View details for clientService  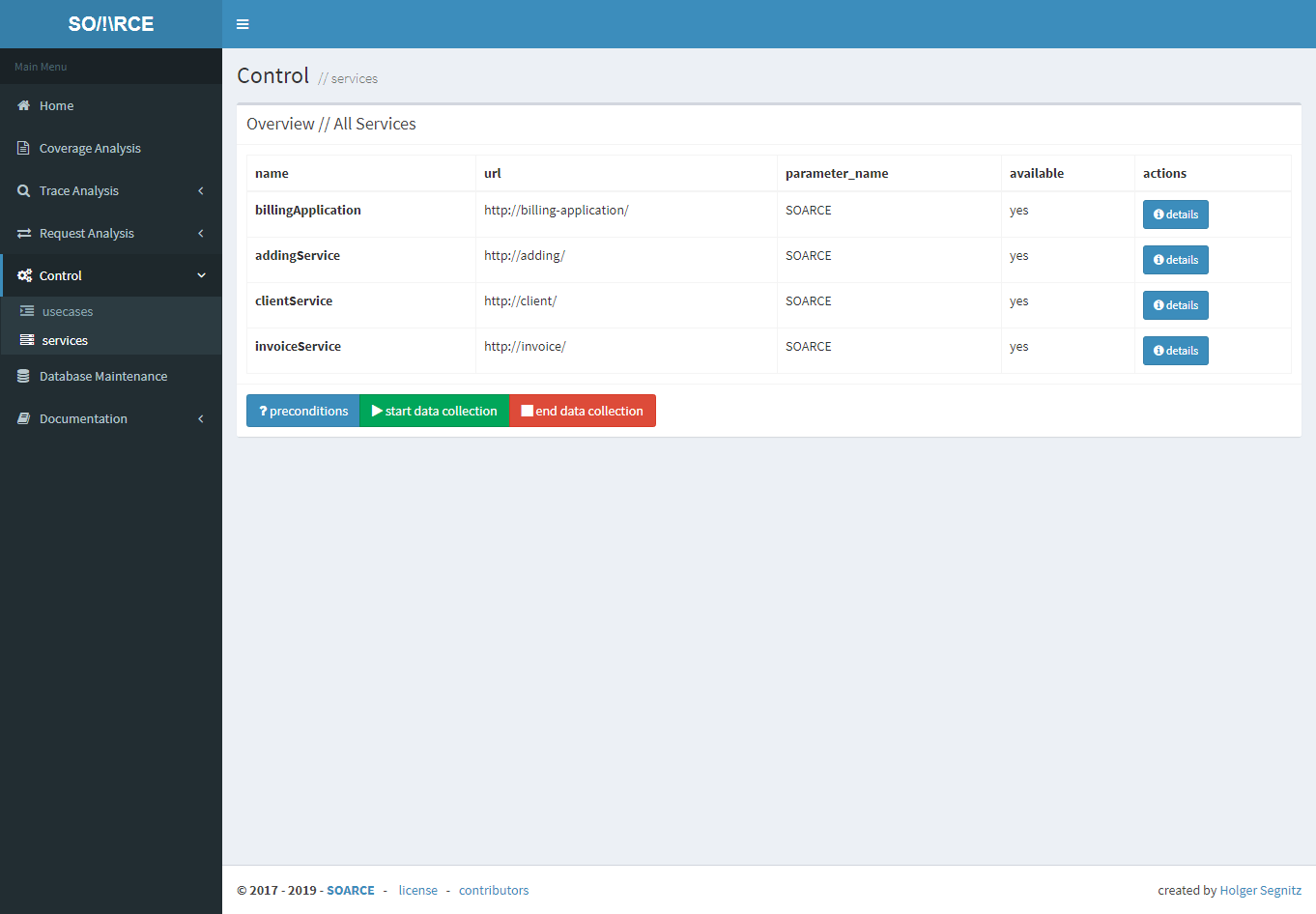coord(1175,305)
